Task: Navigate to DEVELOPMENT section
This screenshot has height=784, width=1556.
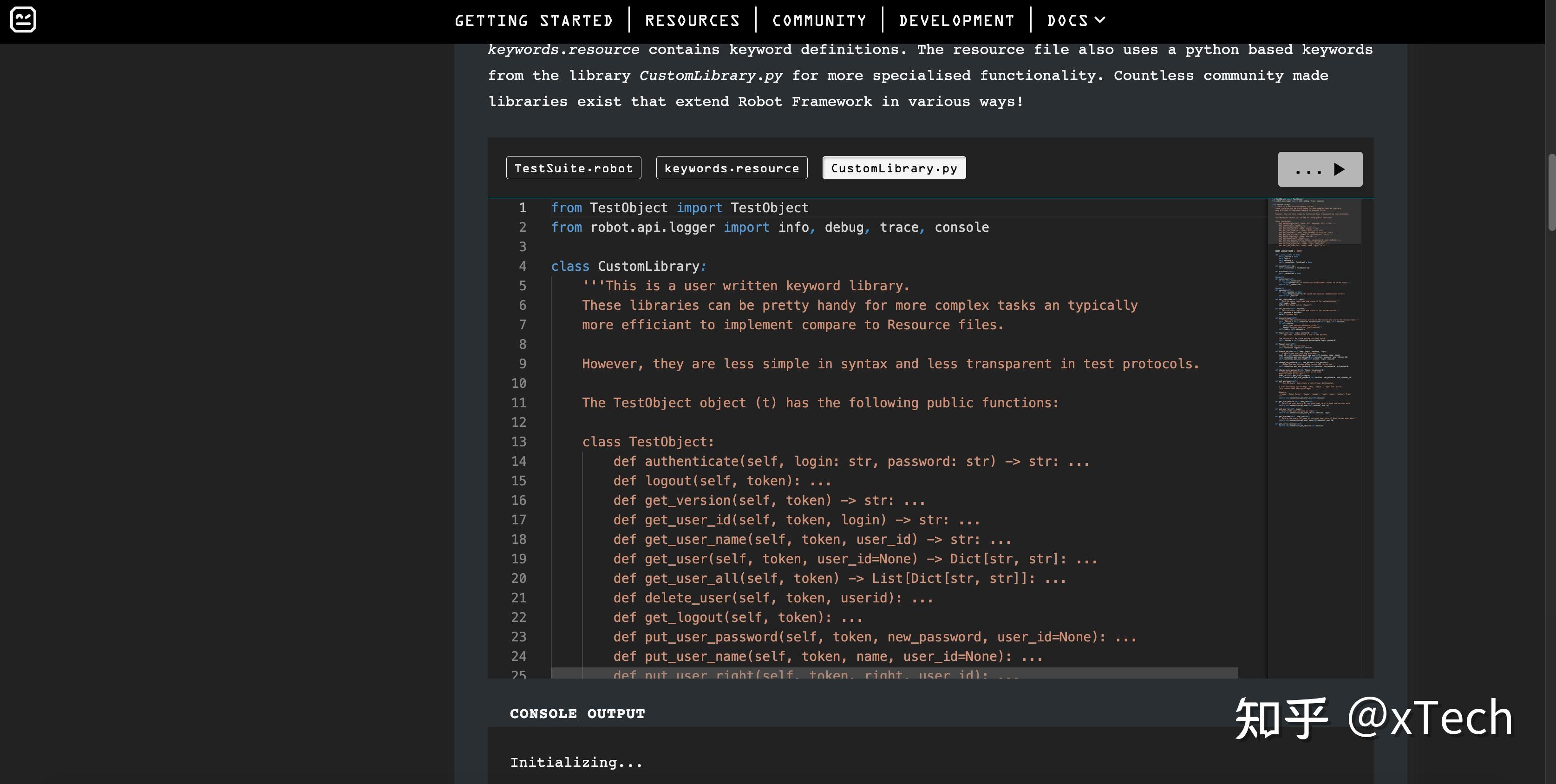Action: [x=956, y=20]
